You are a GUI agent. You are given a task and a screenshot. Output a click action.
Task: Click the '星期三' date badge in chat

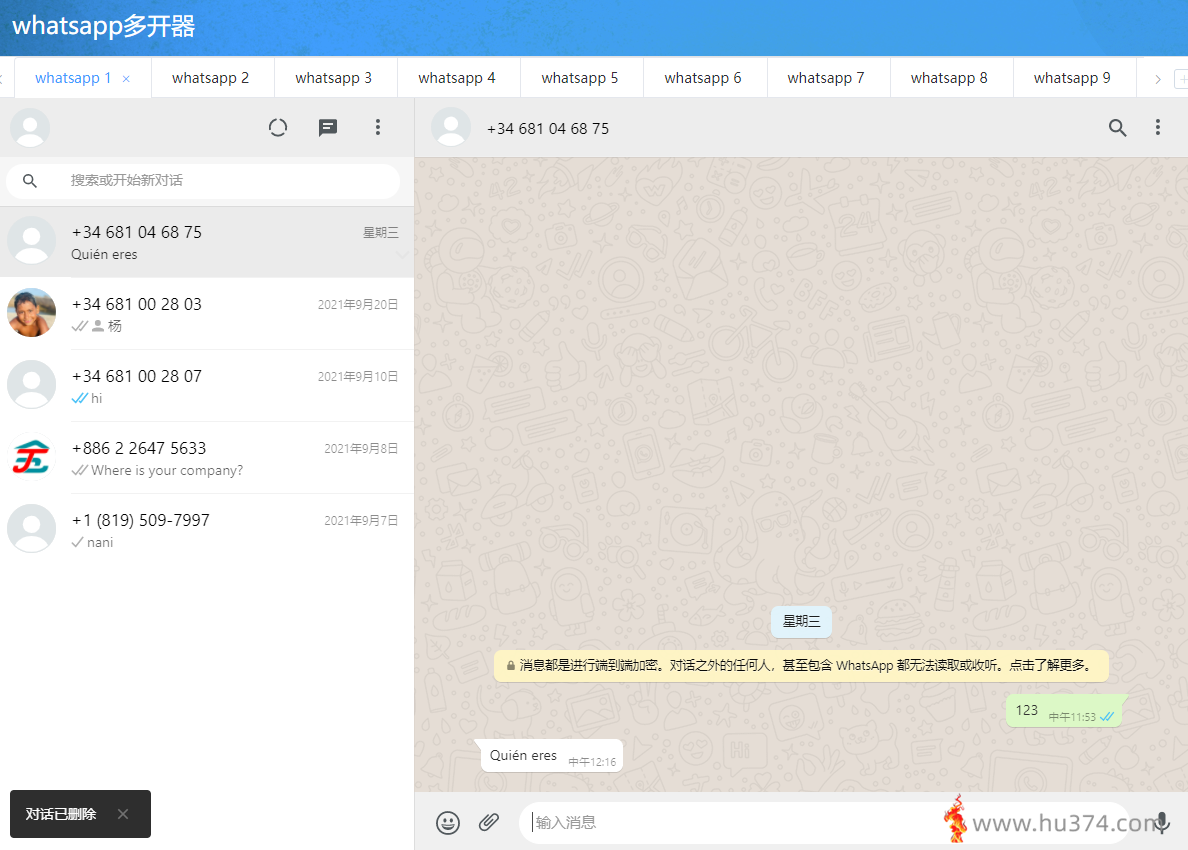pos(801,622)
